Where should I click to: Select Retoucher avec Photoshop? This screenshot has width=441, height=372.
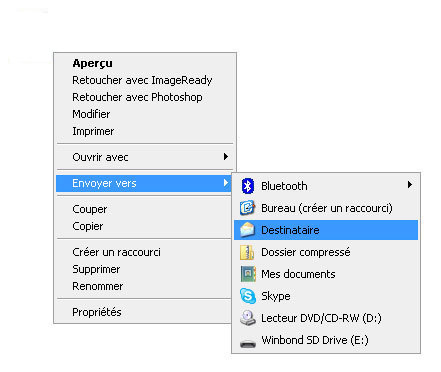pyautogui.click(x=137, y=97)
